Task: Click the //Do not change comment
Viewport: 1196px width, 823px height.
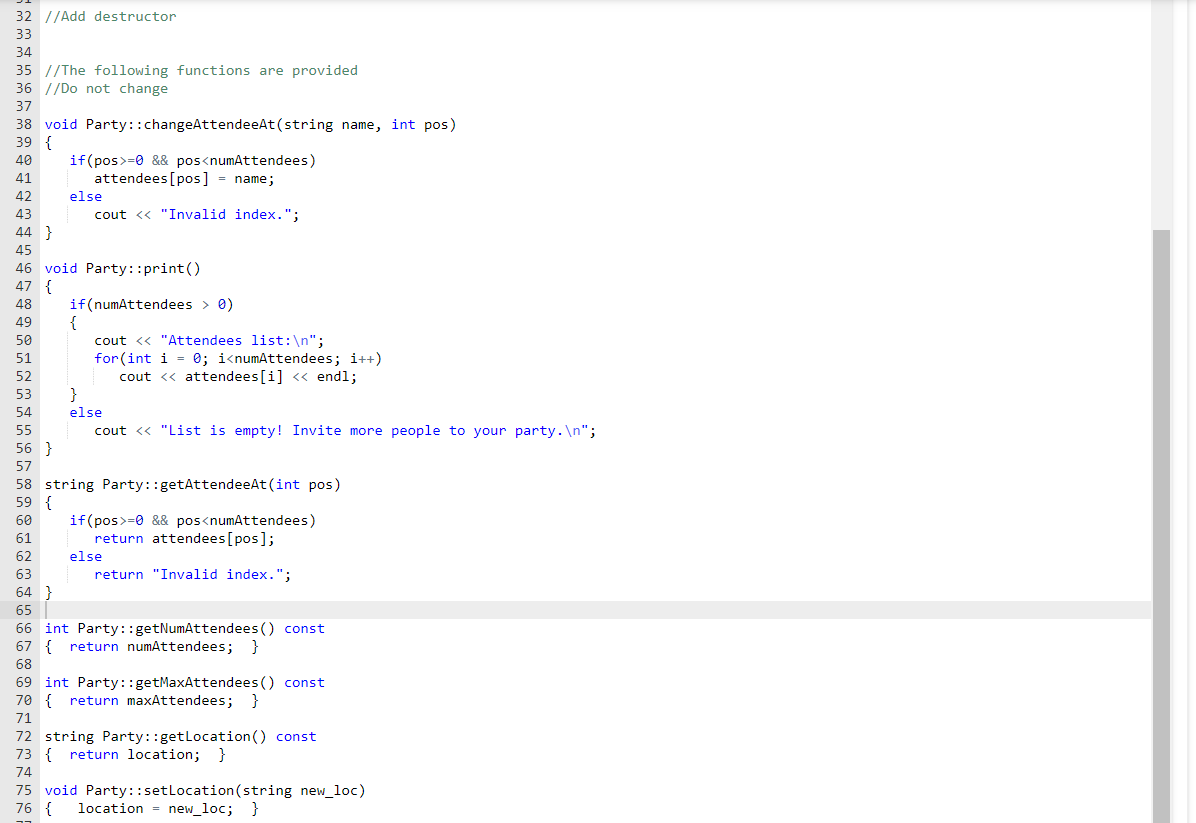Action: [105, 88]
